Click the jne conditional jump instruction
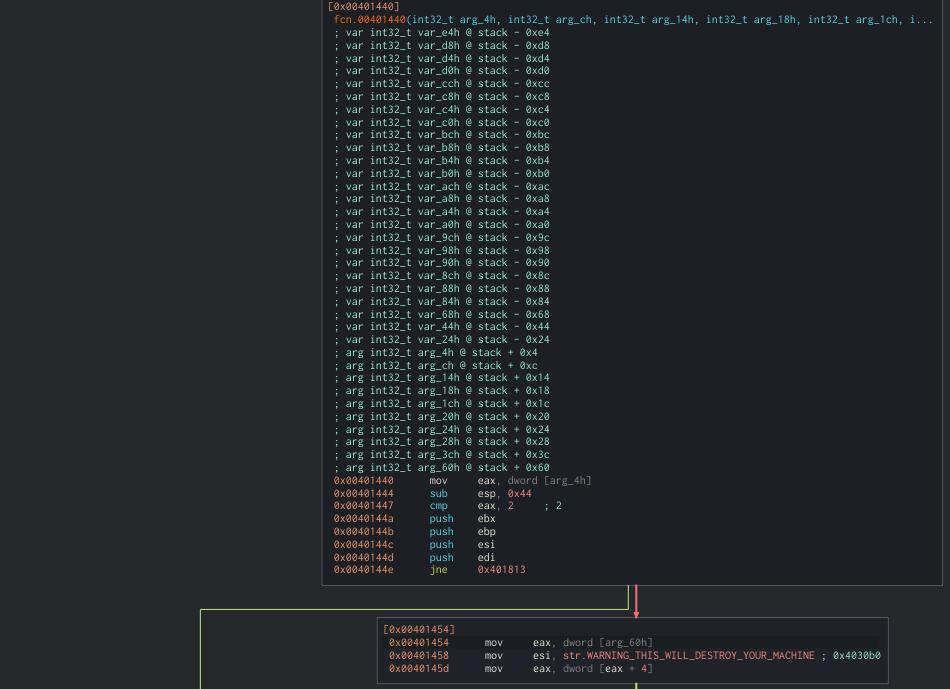950x689 pixels. pos(439,569)
